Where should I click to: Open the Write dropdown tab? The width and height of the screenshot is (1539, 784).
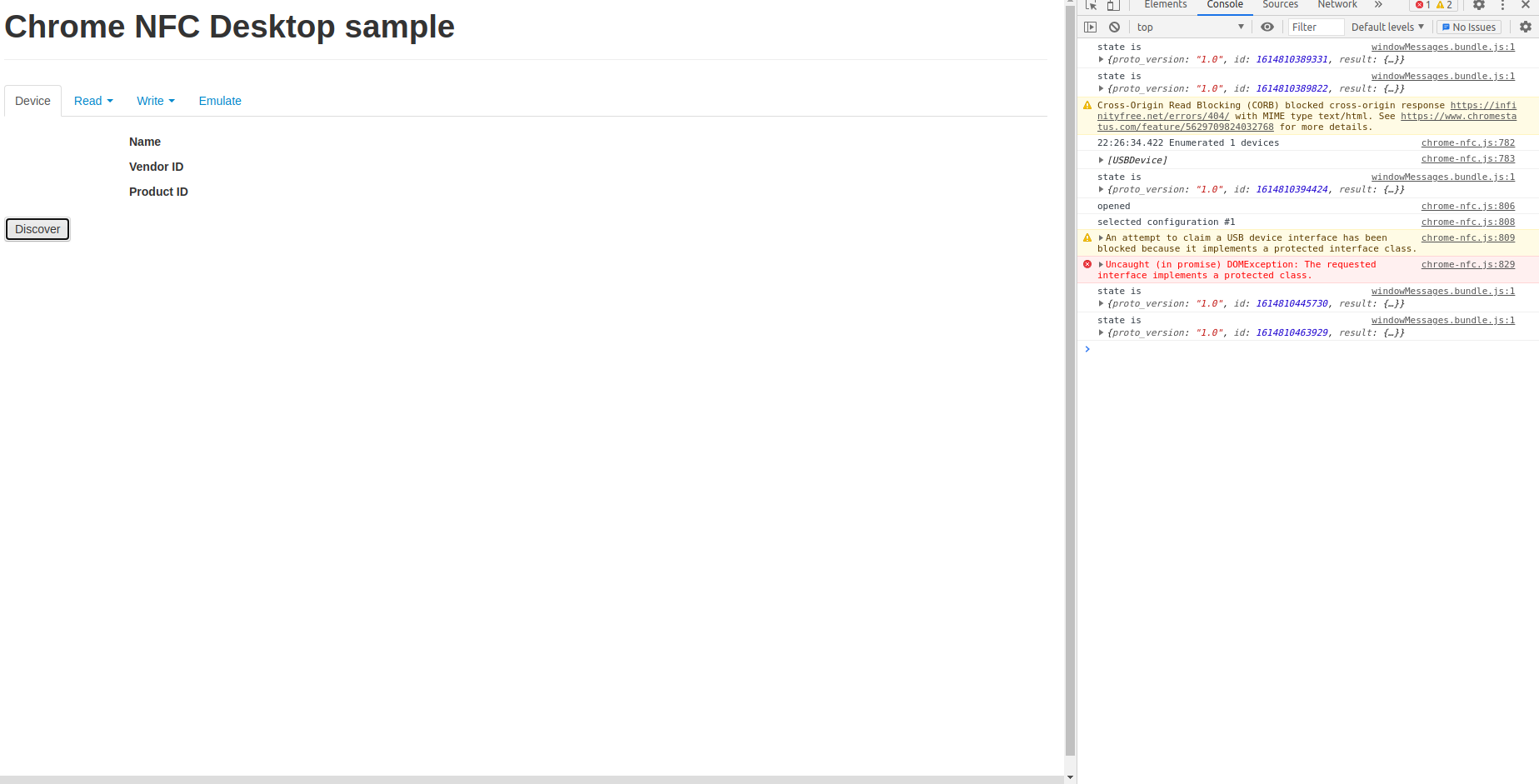[x=156, y=101]
